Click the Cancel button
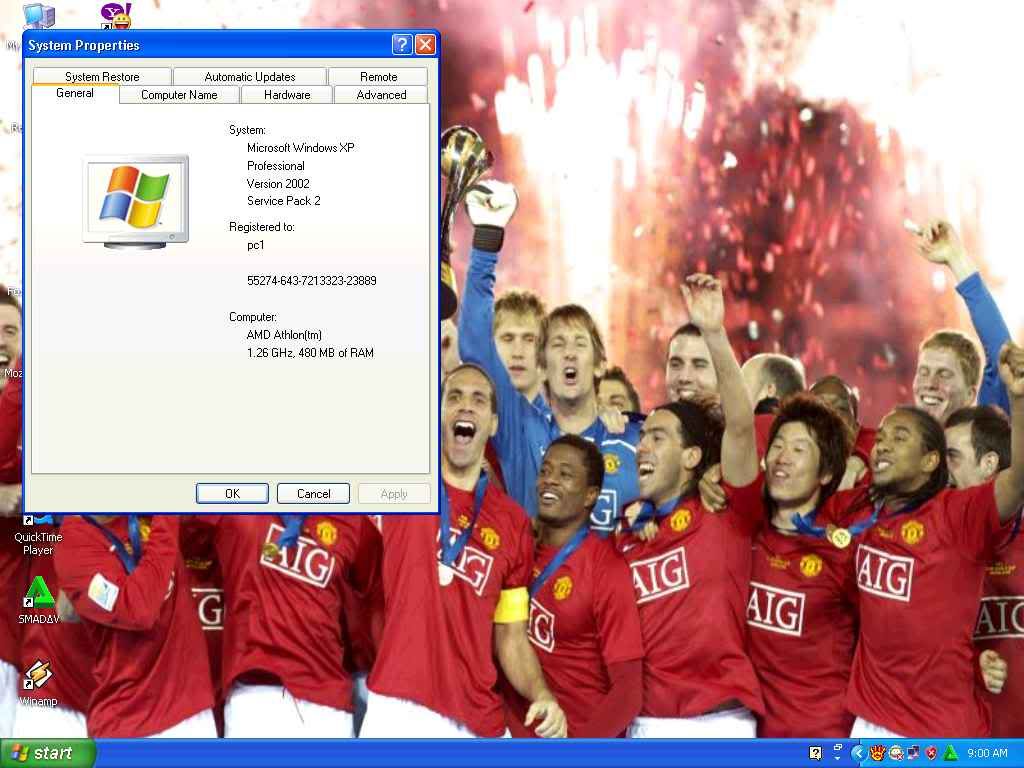1024x768 pixels. 313,494
